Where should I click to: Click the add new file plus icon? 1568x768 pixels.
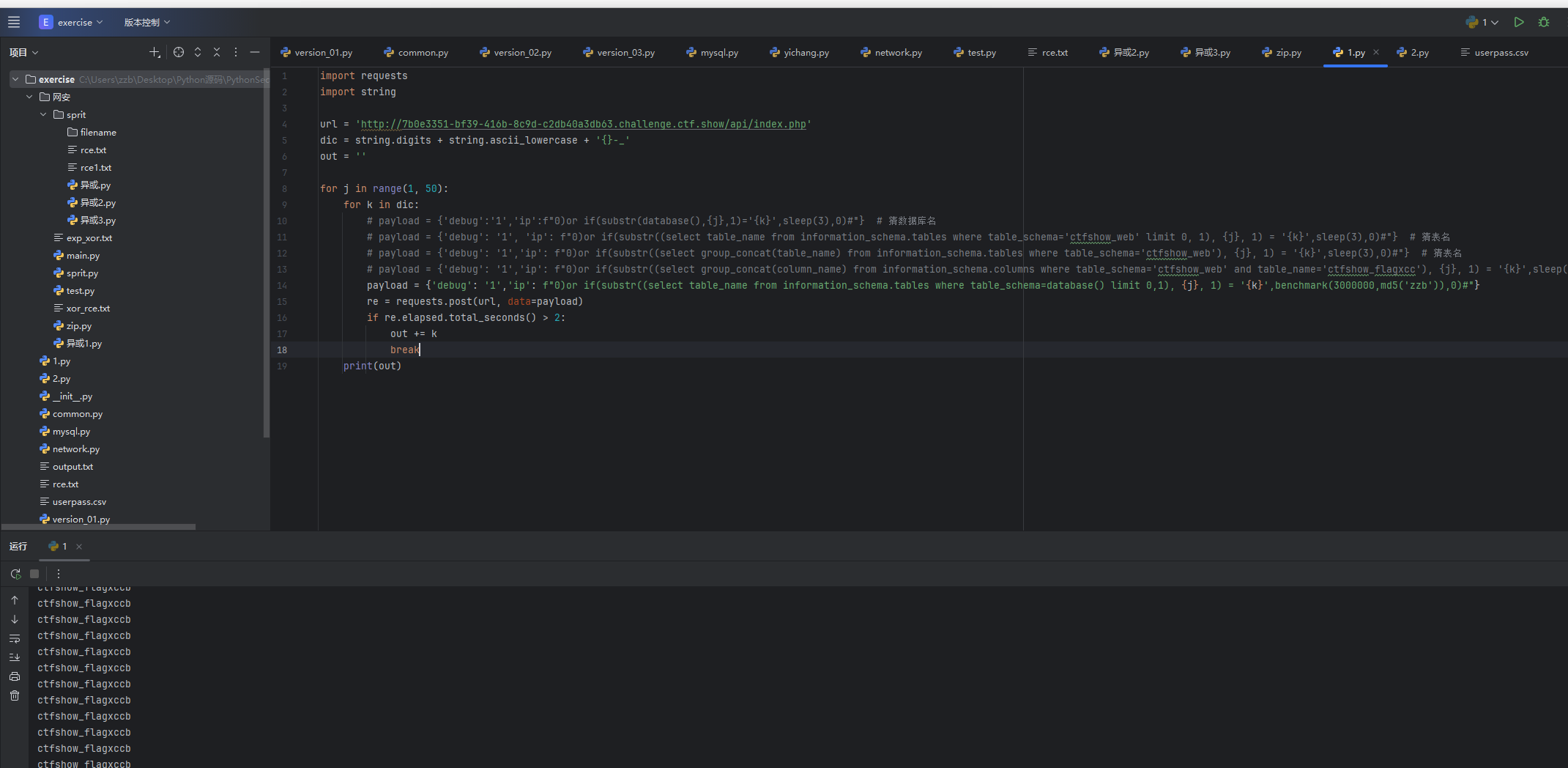(155, 52)
